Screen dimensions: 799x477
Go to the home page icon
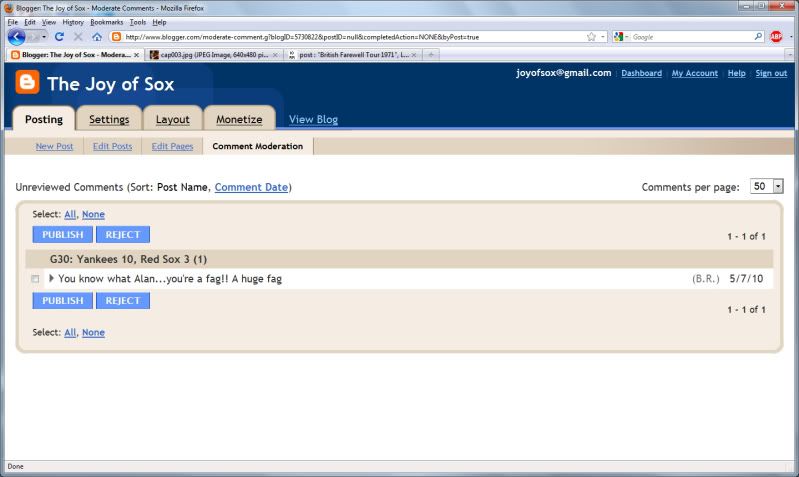coord(97,37)
